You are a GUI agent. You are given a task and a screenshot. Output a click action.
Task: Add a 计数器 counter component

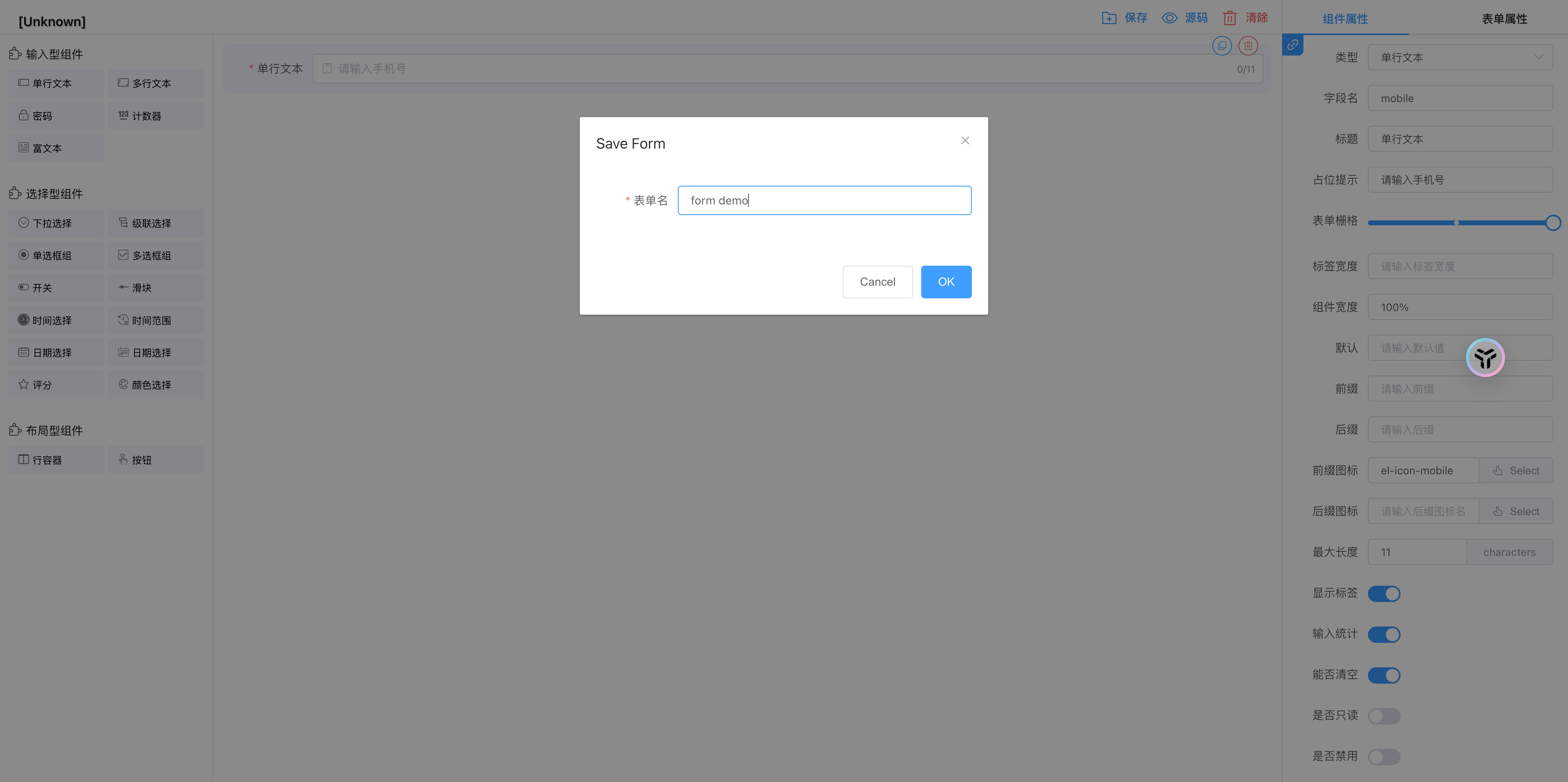point(156,115)
